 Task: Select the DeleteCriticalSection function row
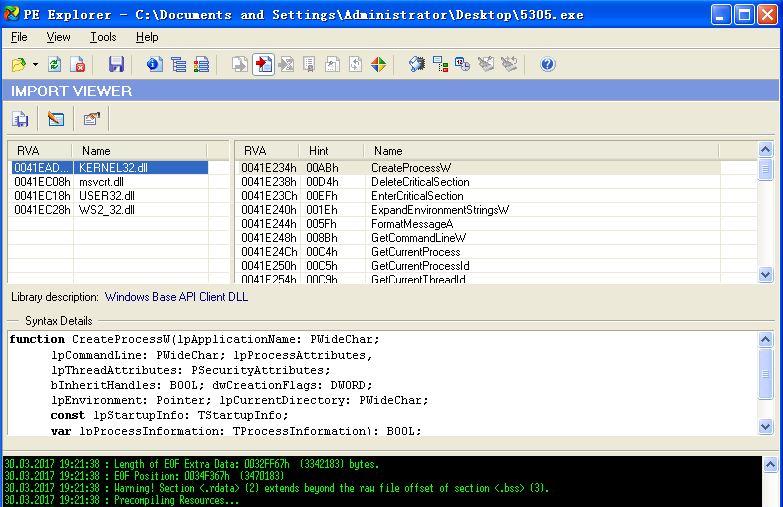[479, 182]
